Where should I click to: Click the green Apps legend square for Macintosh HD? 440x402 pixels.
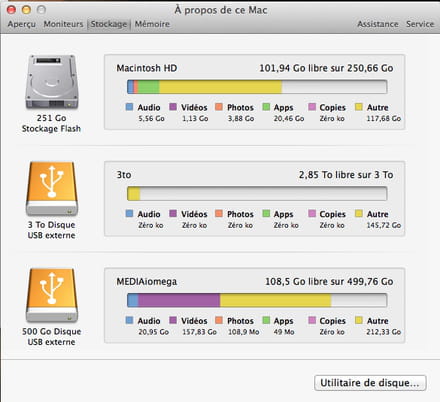[266, 107]
